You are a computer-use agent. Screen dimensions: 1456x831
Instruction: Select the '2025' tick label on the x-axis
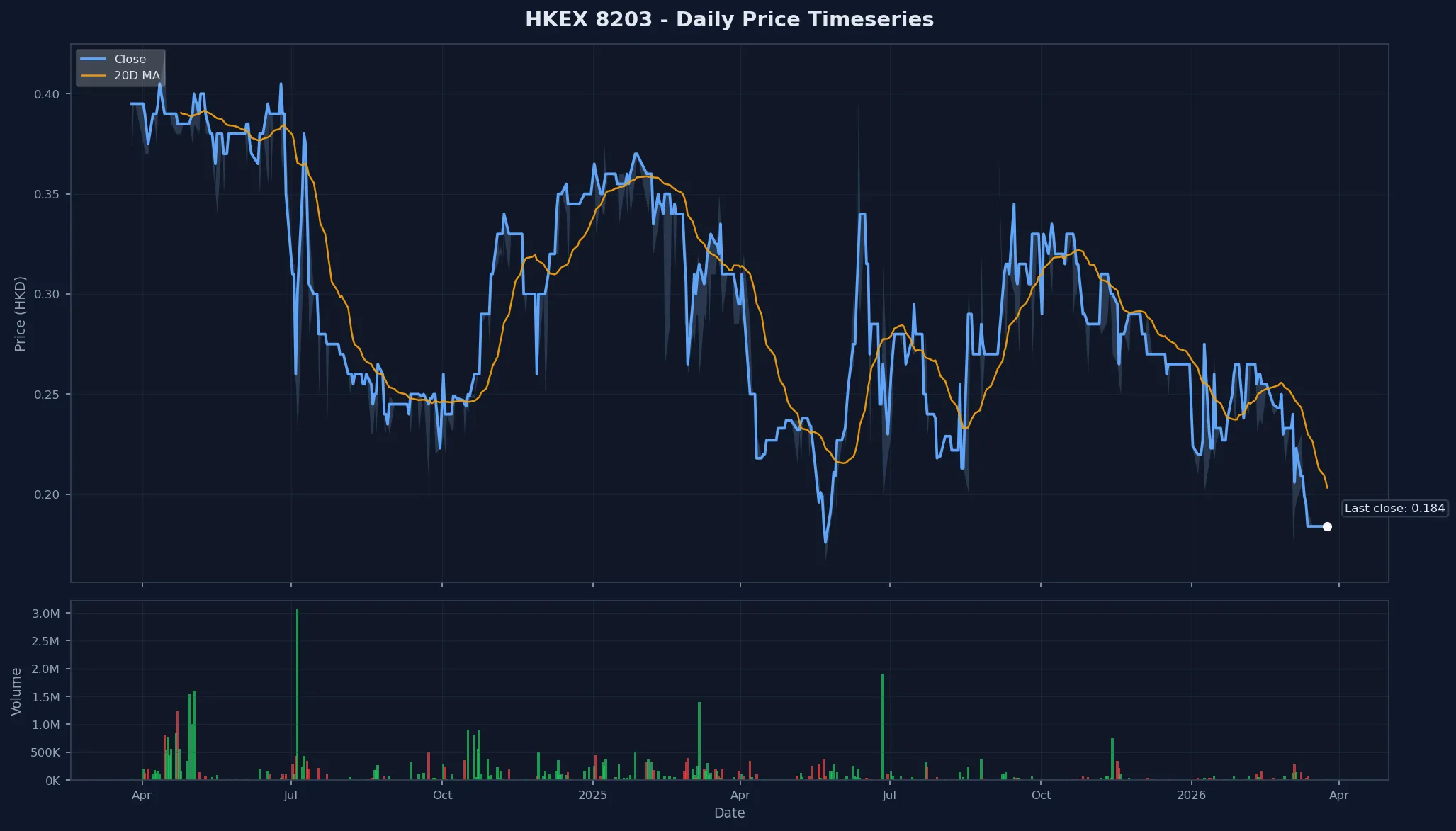pyautogui.click(x=592, y=795)
